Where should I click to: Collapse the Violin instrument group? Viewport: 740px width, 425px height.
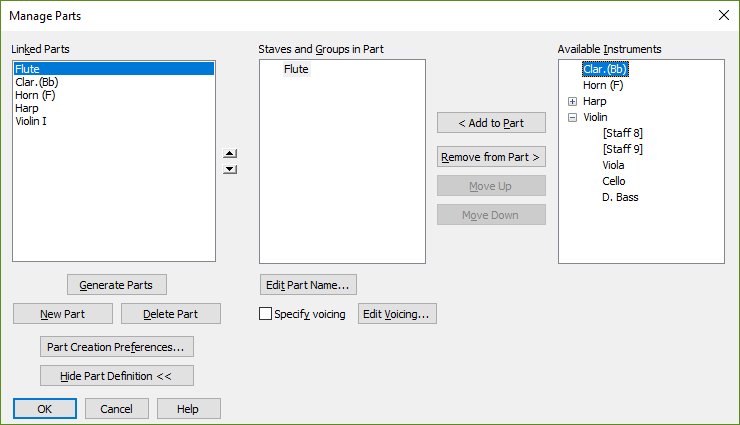pos(572,117)
